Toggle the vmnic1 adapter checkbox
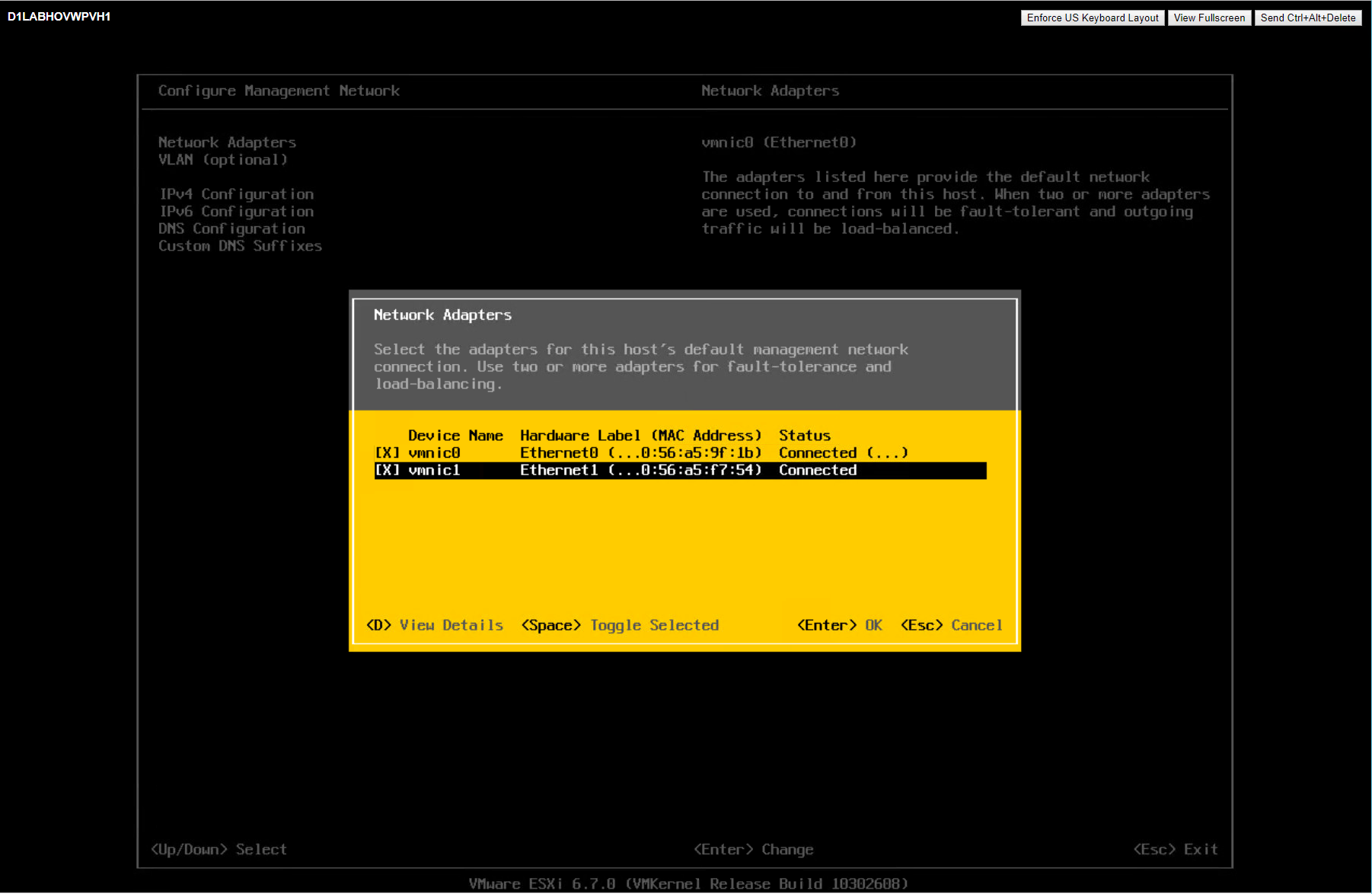The height and width of the screenshot is (894, 1372). [x=387, y=471]
